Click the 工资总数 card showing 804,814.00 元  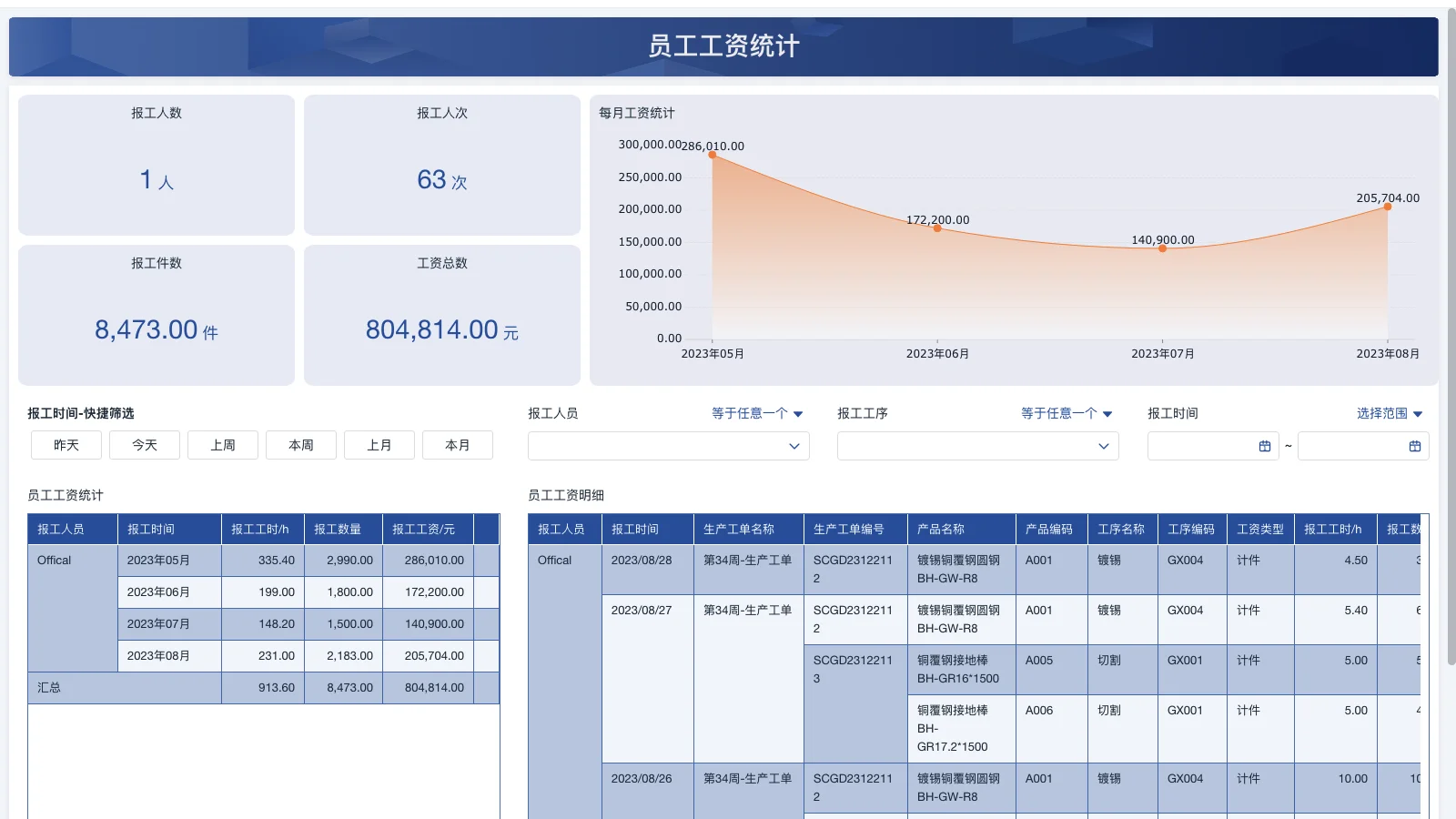pos(442,315)
